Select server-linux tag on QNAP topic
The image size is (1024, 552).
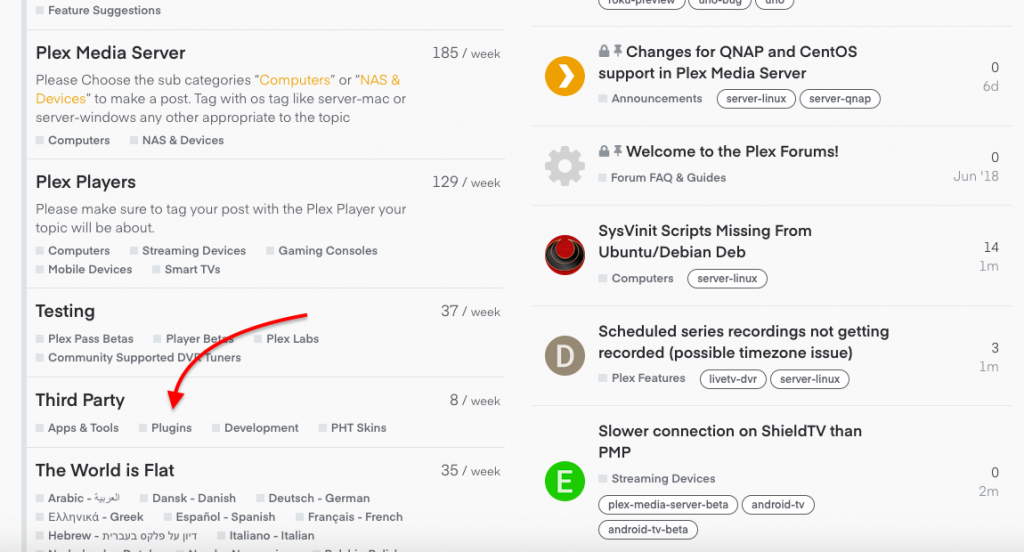click(x=756, y=99)
